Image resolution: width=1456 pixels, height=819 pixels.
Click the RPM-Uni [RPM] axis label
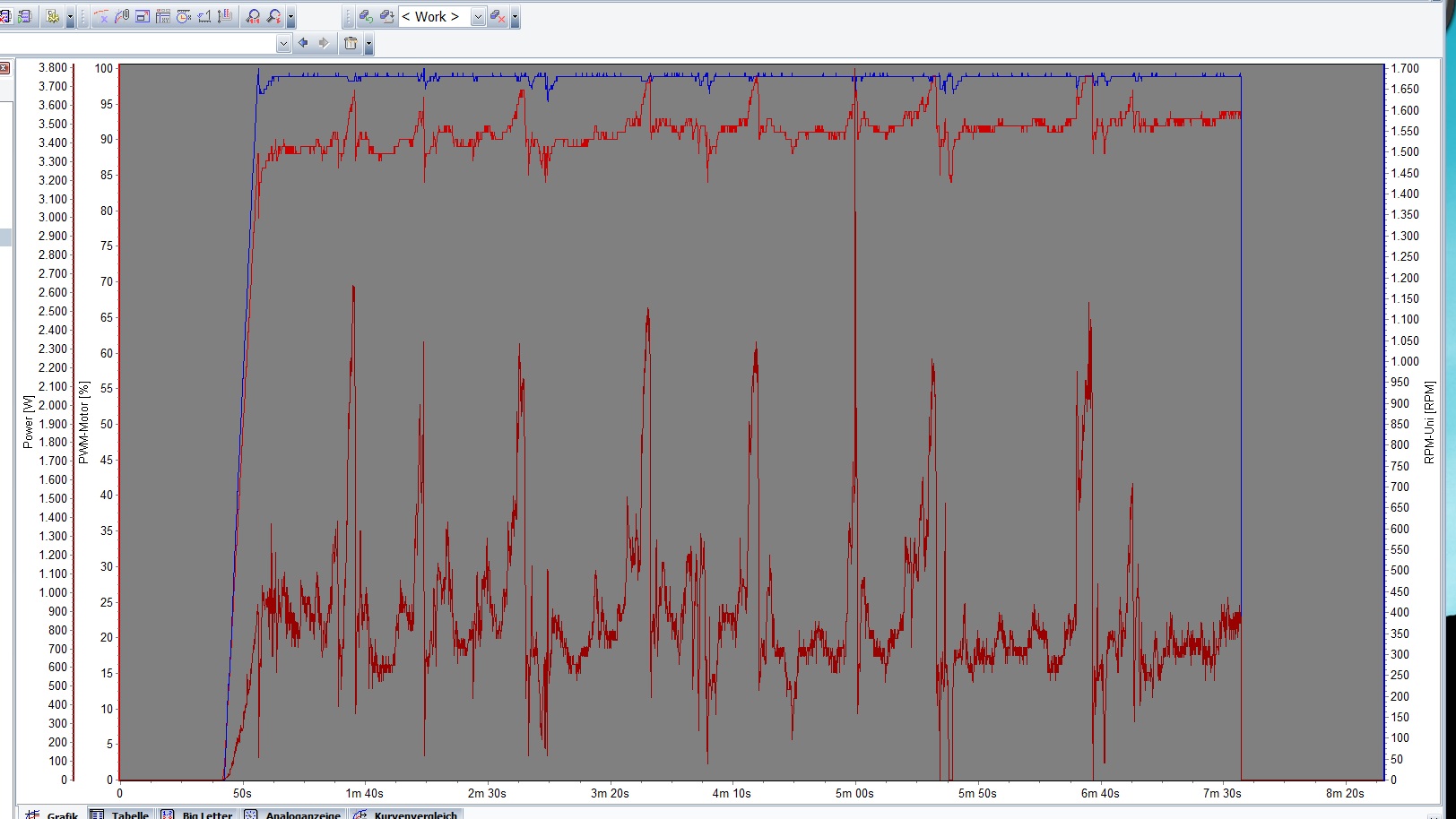pyautogui.click(x=1429, y=422)
